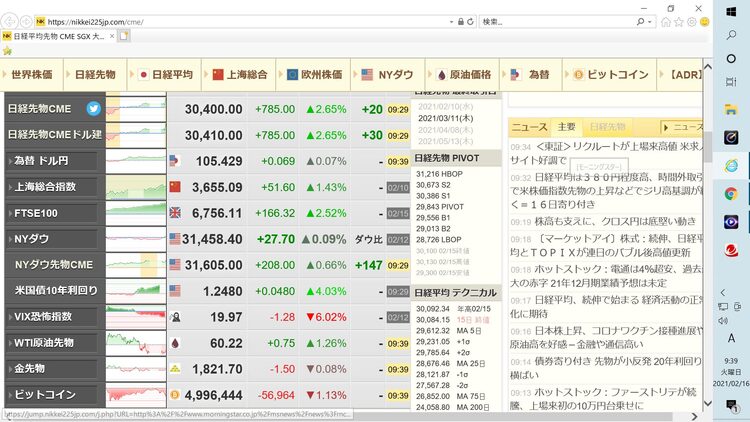Viewport: 750px width, 422px height.
Task: Open the browser home icon
Action: click(666, 22)
